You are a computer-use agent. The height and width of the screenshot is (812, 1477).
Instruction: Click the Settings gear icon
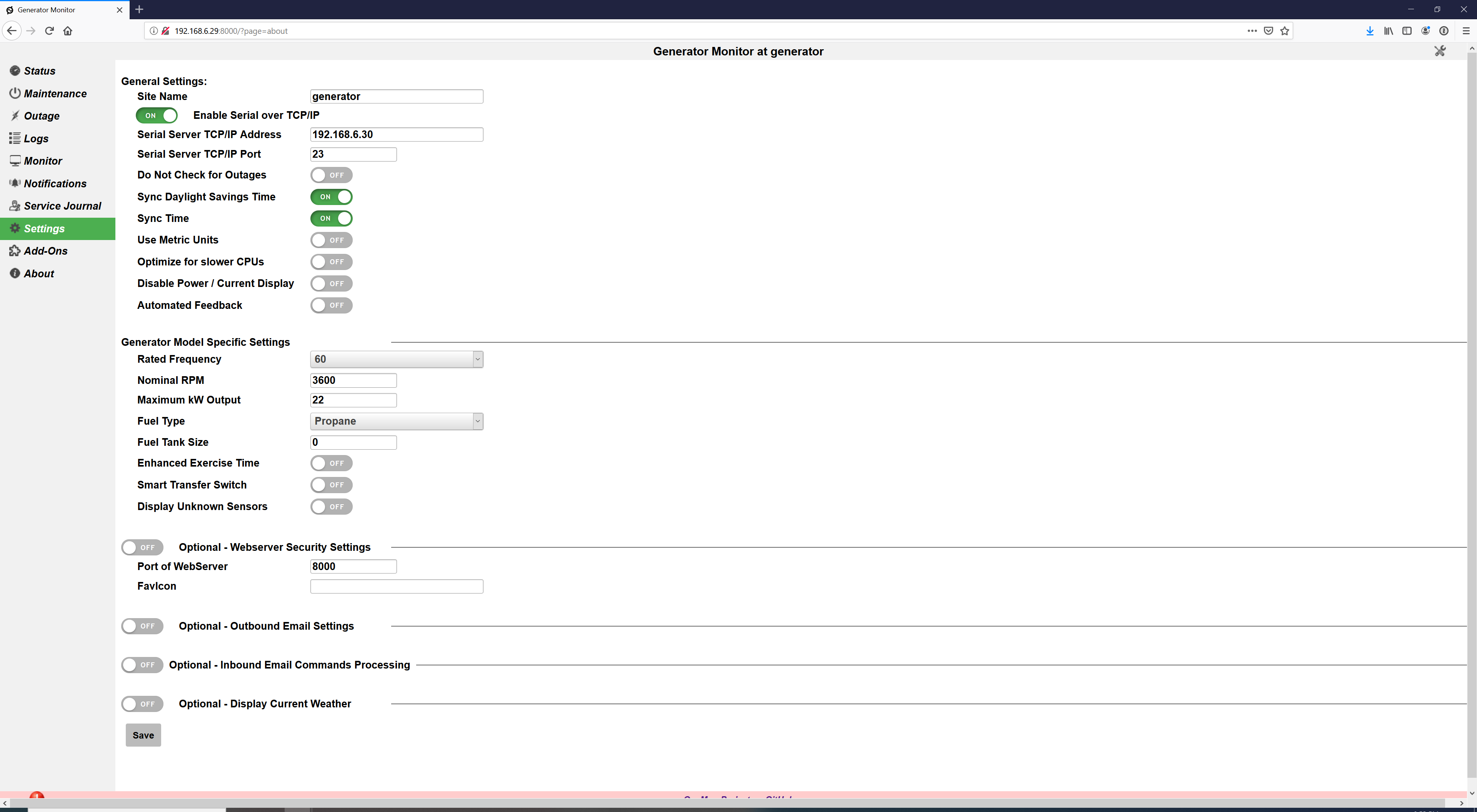click(15, 228)
